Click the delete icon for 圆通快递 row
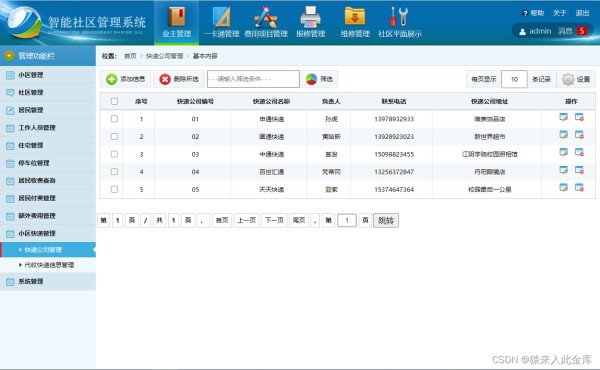This screenshot has width=600, height=370. (x=579, y=135)
